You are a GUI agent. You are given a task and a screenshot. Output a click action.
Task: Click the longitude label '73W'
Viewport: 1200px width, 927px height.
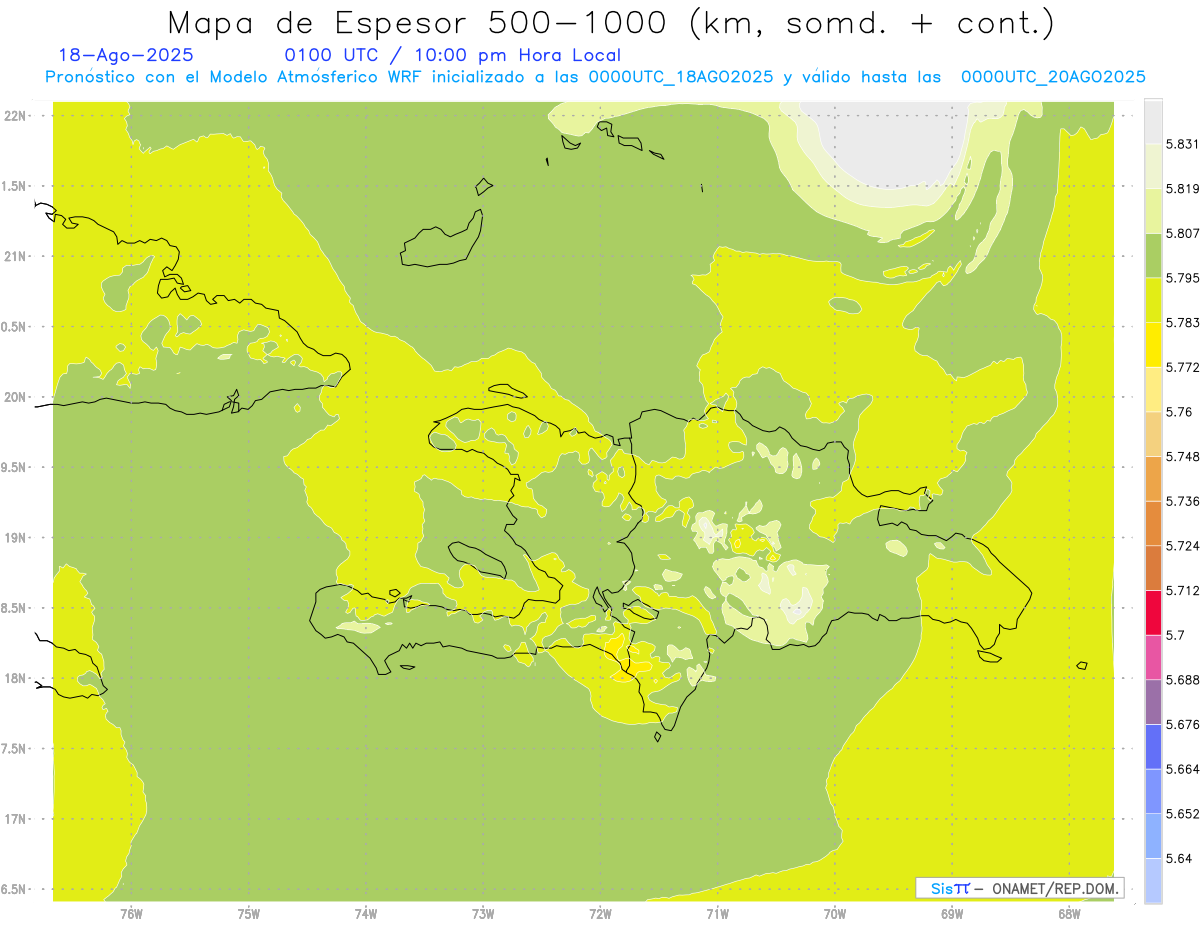coord(483,914)
